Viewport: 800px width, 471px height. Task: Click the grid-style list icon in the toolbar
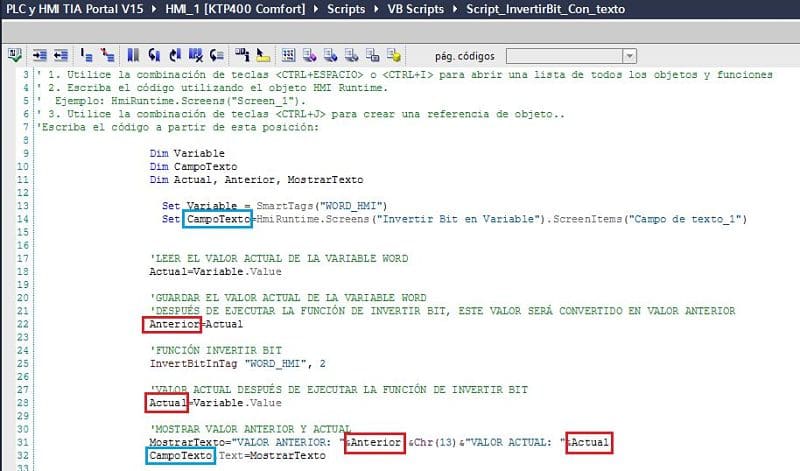click(288, 55)
